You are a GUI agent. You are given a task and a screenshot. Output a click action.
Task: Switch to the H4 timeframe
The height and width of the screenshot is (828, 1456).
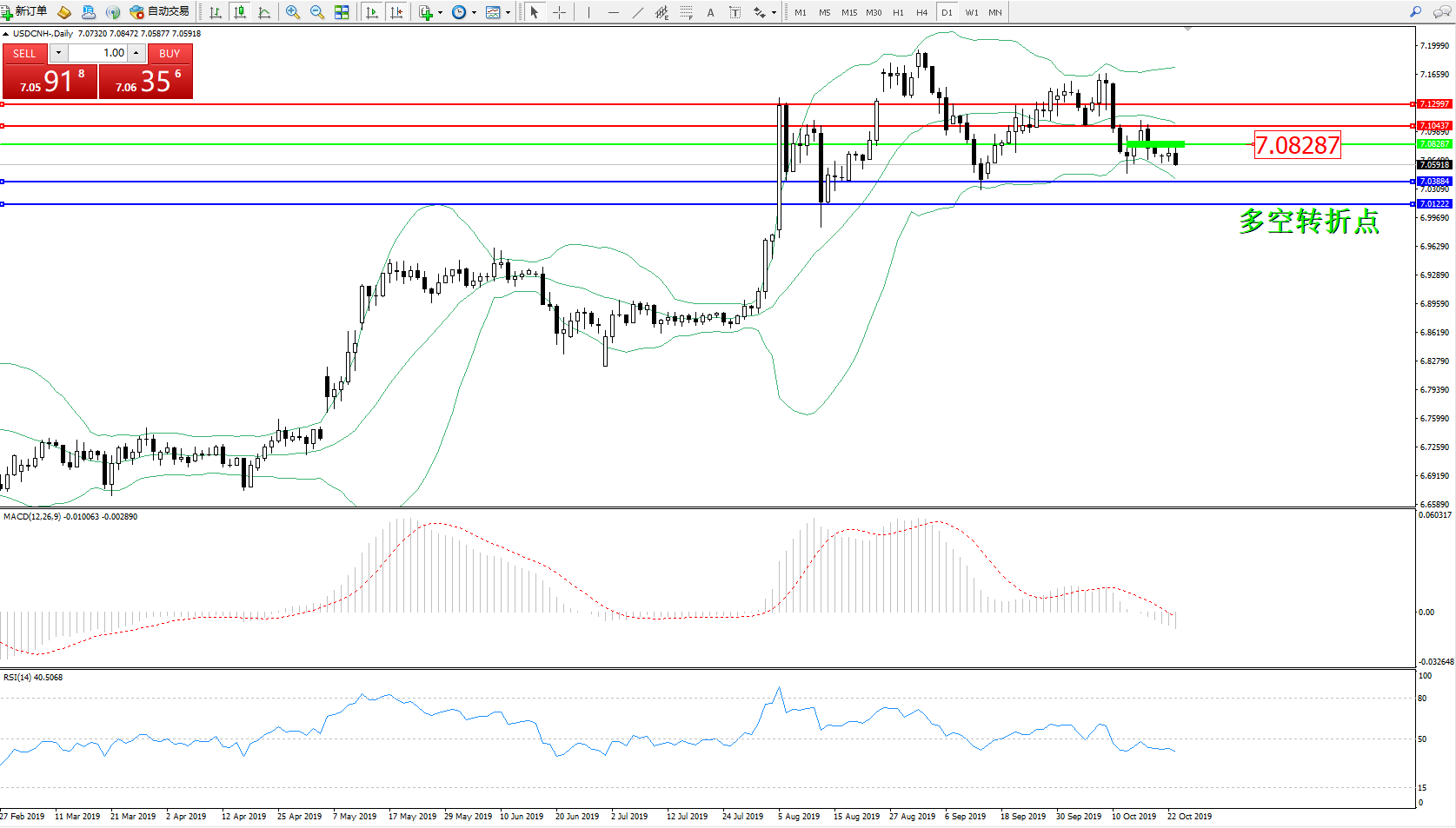click(x=921, y=12)
